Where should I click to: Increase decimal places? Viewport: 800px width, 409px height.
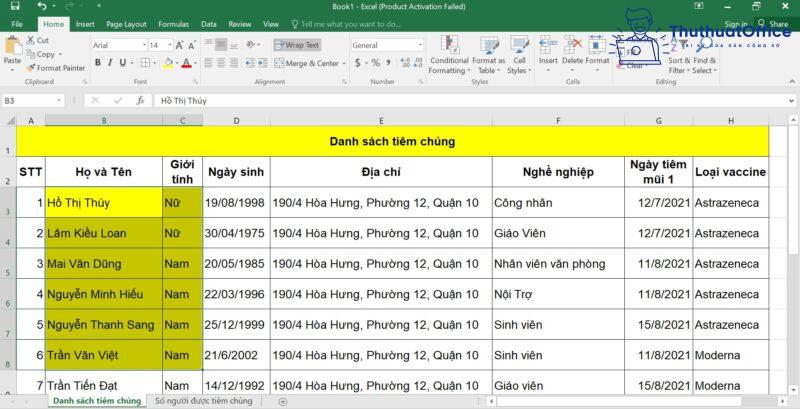[406, 63]
